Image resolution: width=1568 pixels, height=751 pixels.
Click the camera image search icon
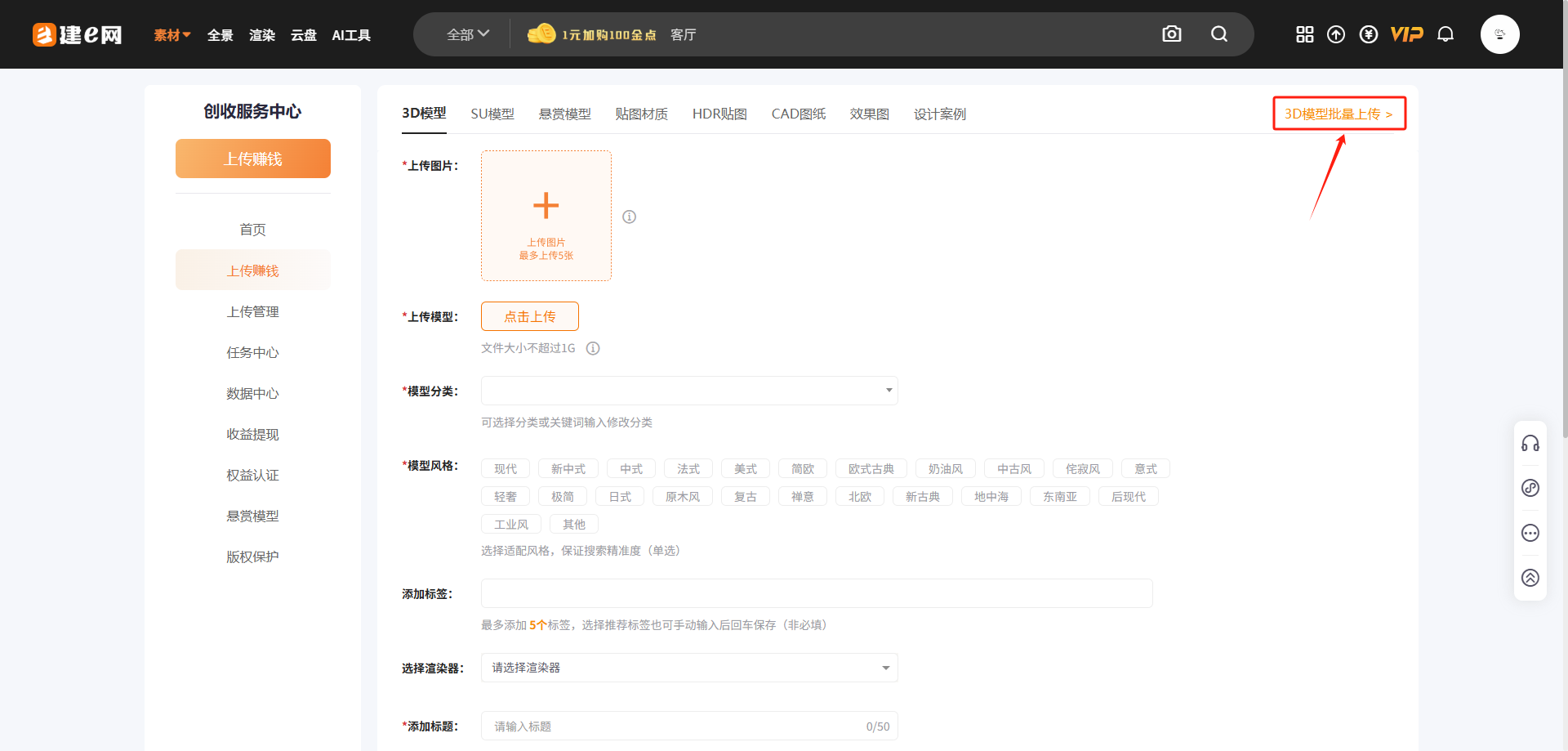(1171, 34)
